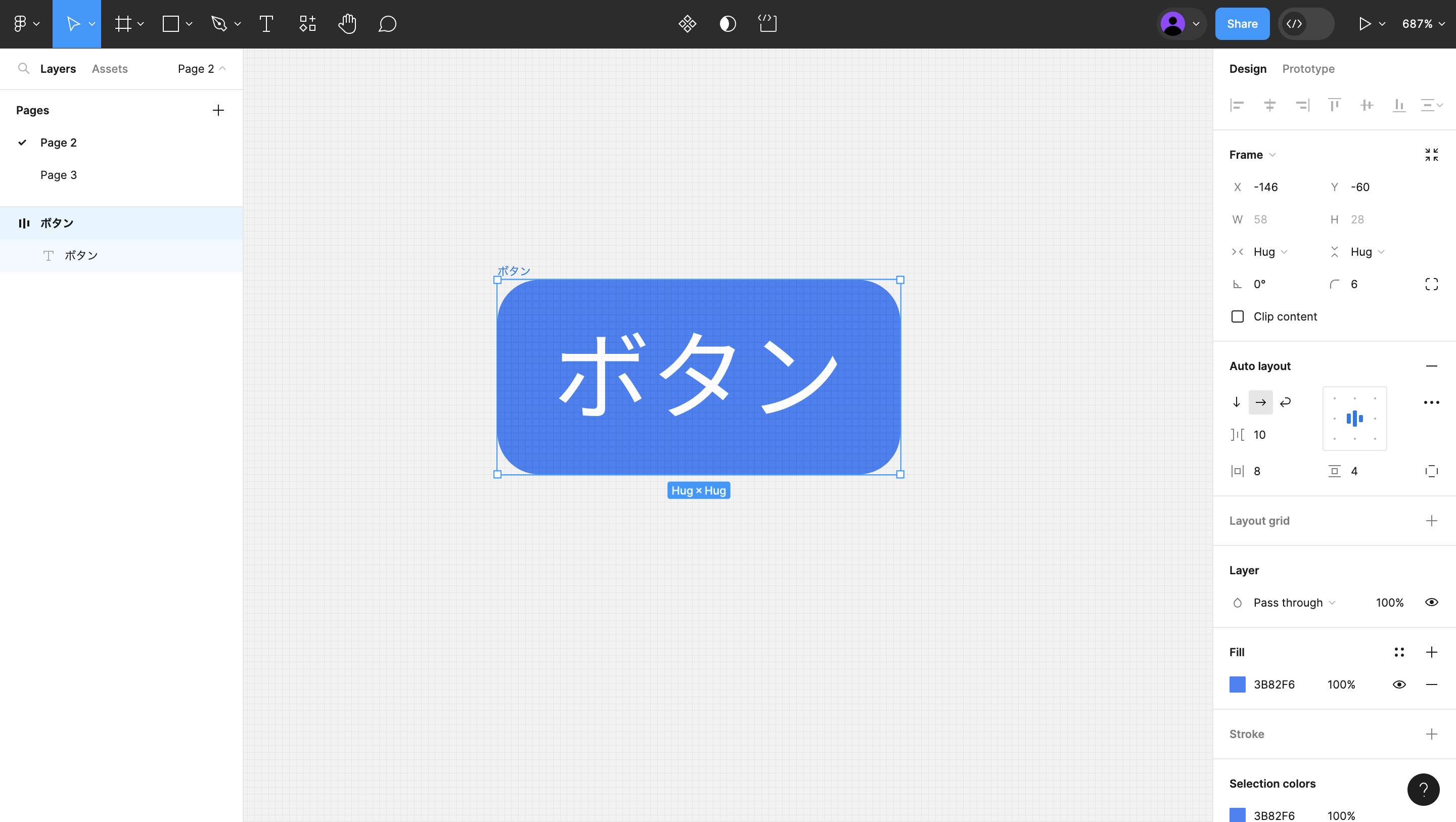Select the Text tool
The width and height of the screenshot is (1456, 822).
pos(265,24)
